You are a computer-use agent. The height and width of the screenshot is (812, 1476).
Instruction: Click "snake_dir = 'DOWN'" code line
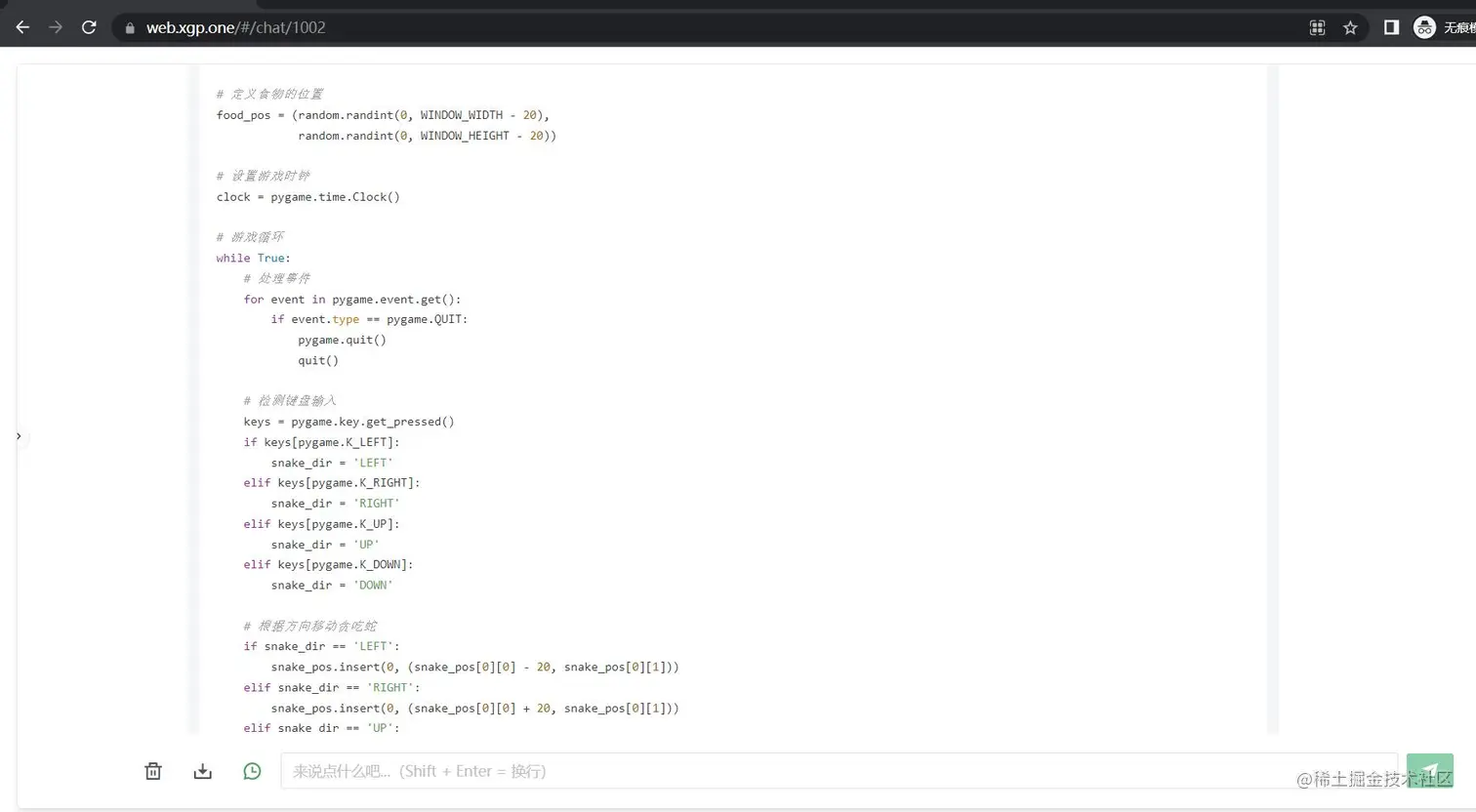332,586
